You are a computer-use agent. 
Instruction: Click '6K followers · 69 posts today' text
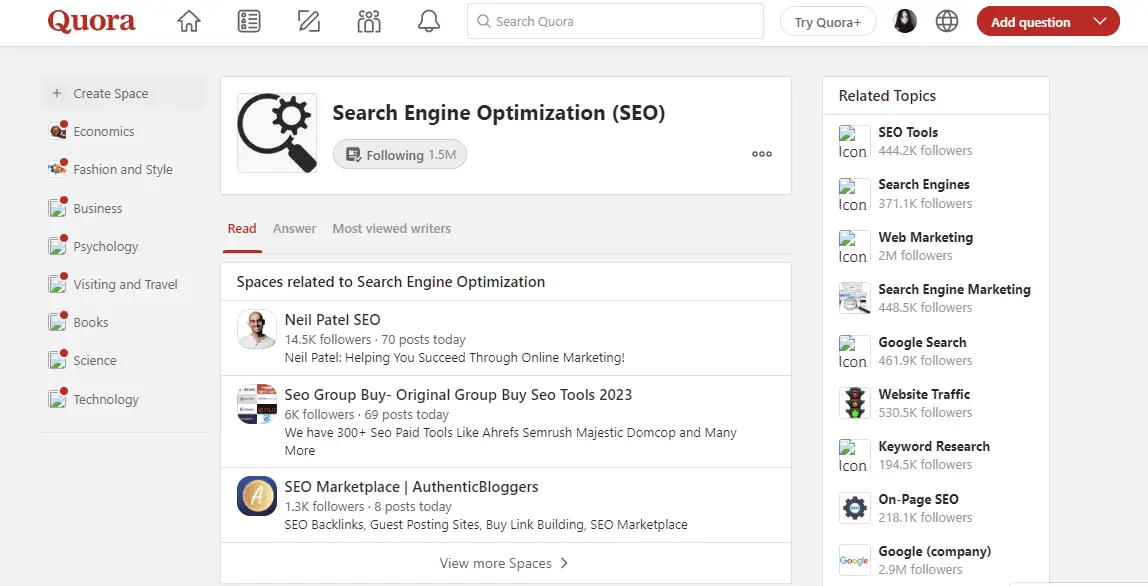pyautogui.click(x=367, y=415)
